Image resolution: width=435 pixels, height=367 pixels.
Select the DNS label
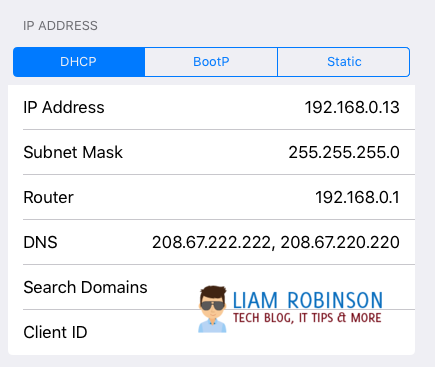40,242
